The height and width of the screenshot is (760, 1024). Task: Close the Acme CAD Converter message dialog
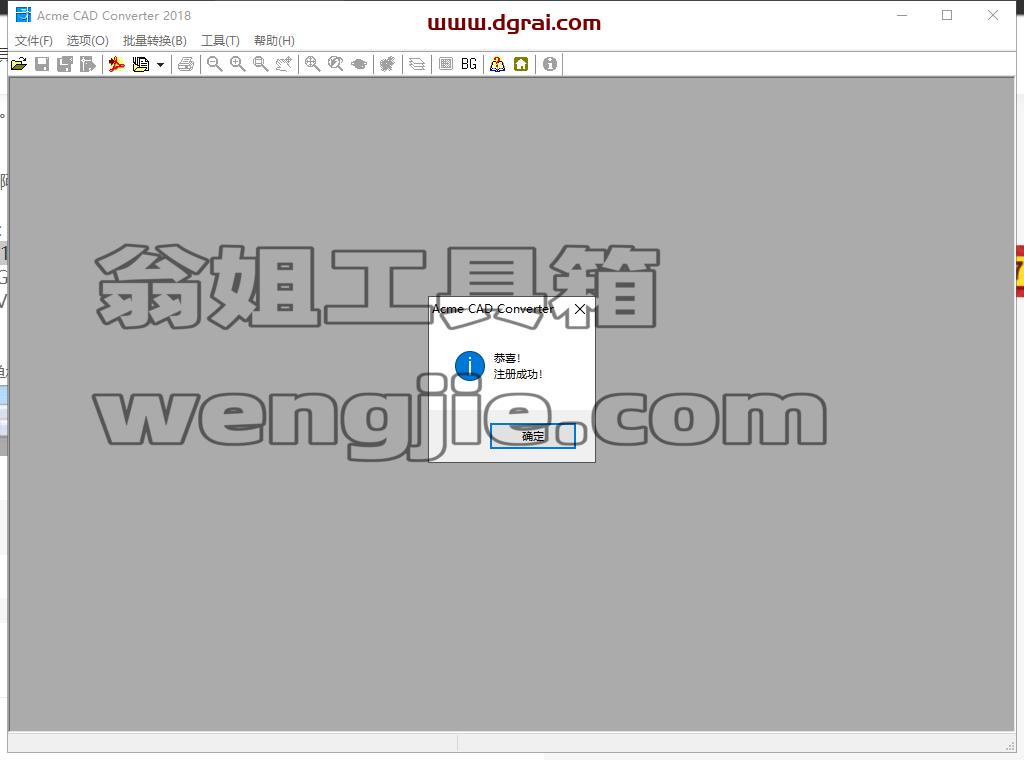coord(580,309)
